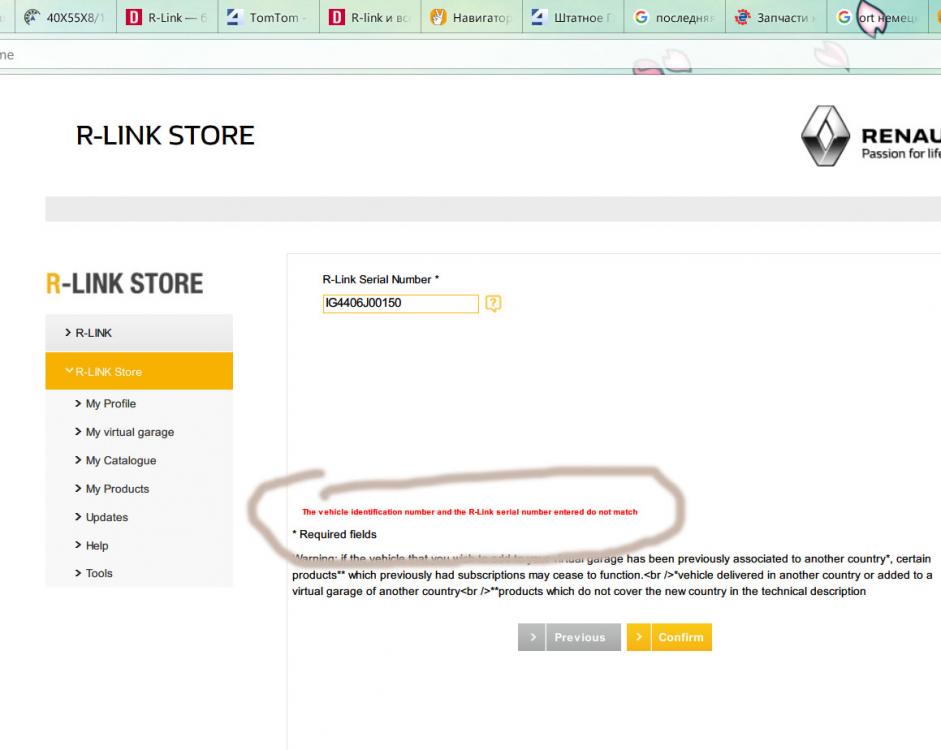Switch to the Штатное browser tab
Image resolution: width=941 pixels, height=750 pixels.
[573, 17]
